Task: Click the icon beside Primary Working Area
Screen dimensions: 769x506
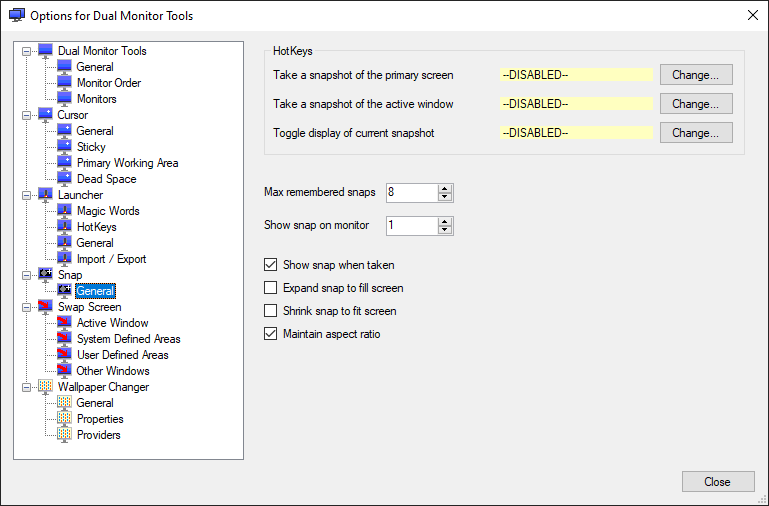Action: (x=64, y=163)
